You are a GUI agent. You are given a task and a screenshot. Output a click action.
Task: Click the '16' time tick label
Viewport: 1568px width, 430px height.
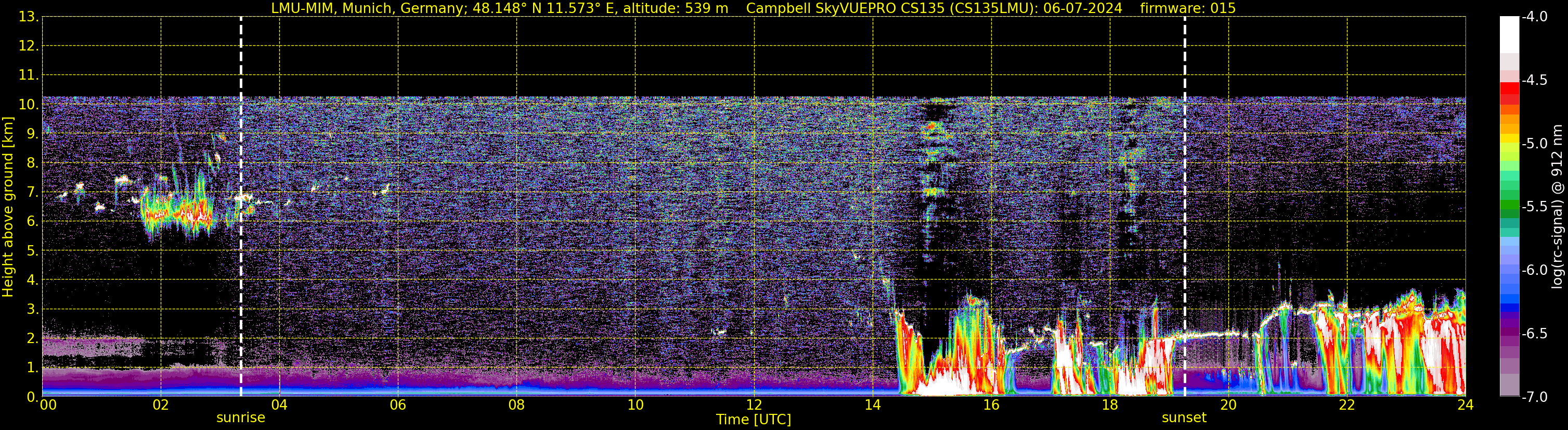(x=992, y=405)
